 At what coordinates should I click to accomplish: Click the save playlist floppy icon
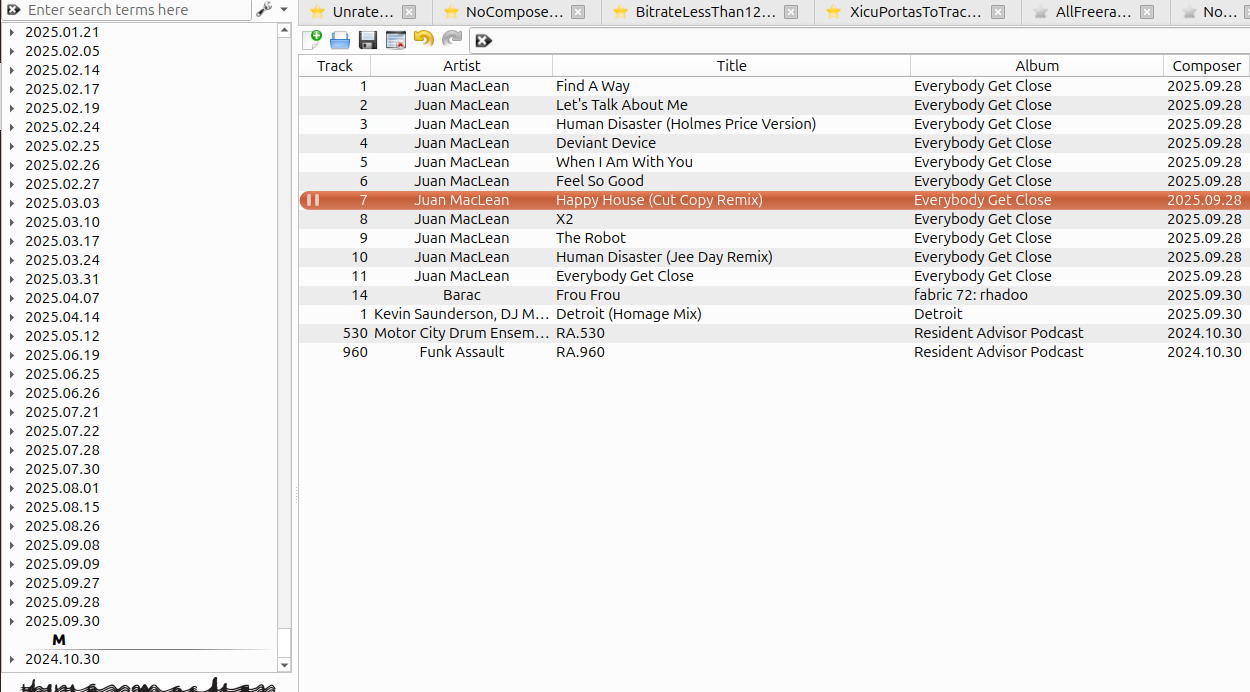pyautogui.click(x=368, y=40)
